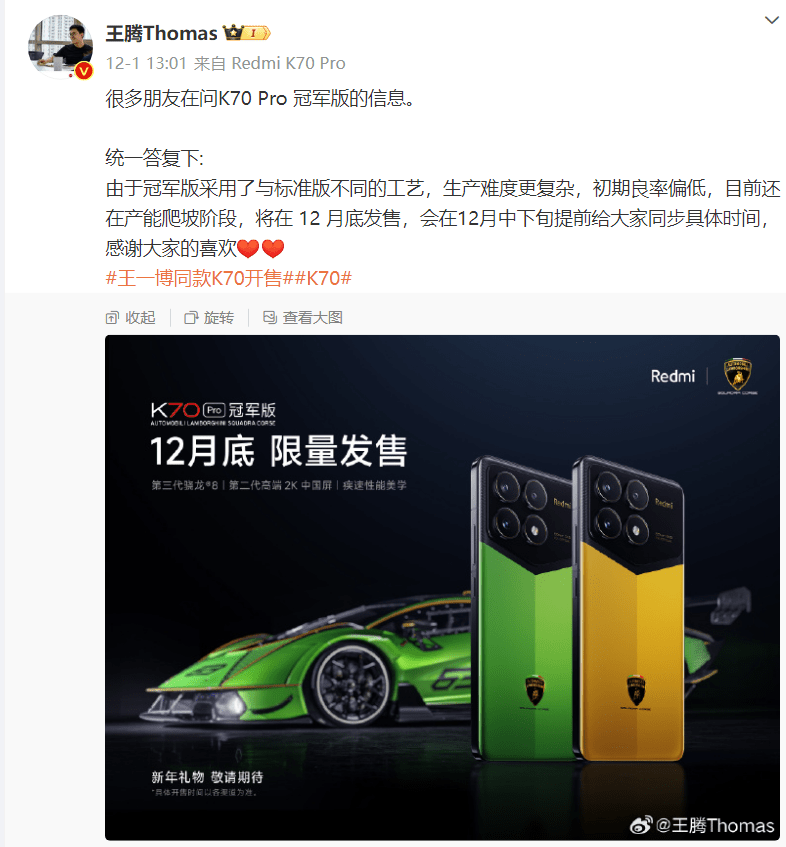This screenshot has height=847, width=786.
Task: Expand the post options chevron
Action: (771, 21)
